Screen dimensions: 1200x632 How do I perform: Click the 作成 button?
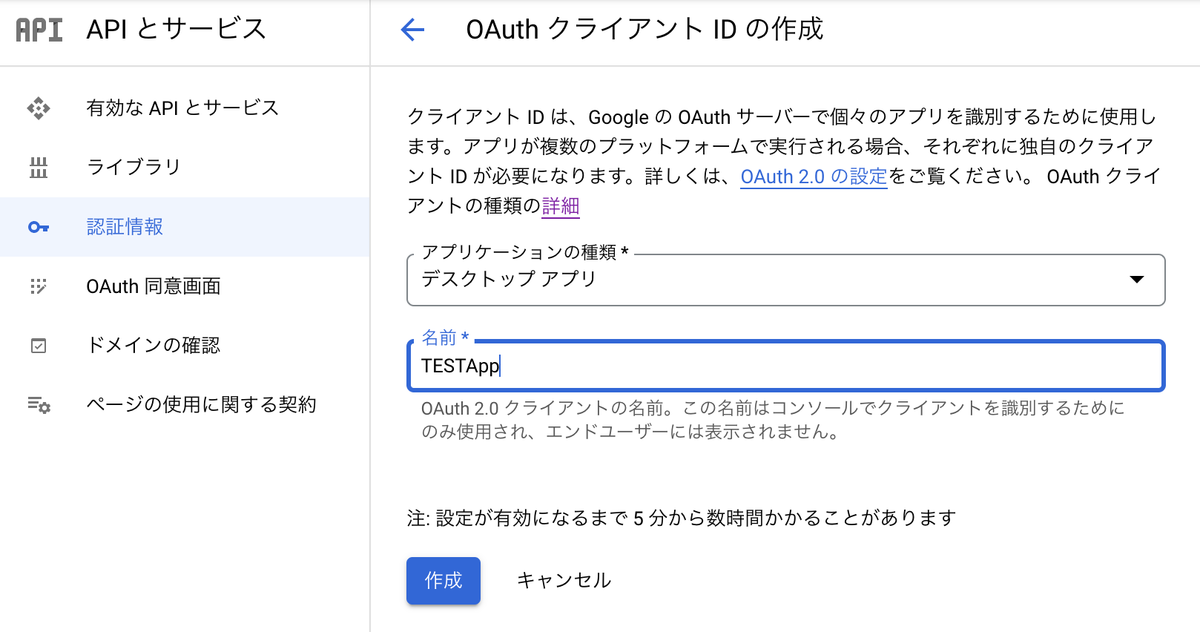(443, 581)
